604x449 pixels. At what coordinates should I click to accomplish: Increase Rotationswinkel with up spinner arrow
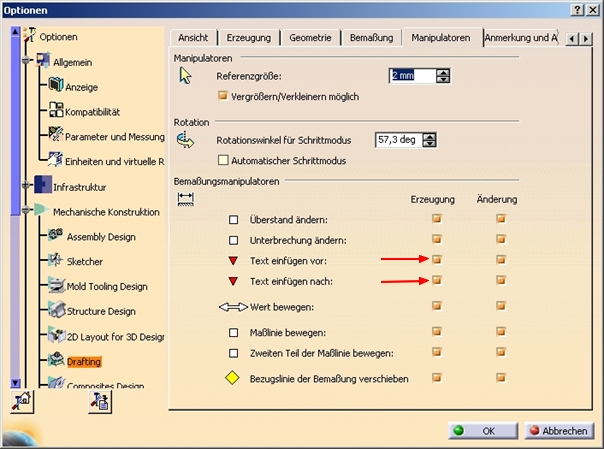429,136
